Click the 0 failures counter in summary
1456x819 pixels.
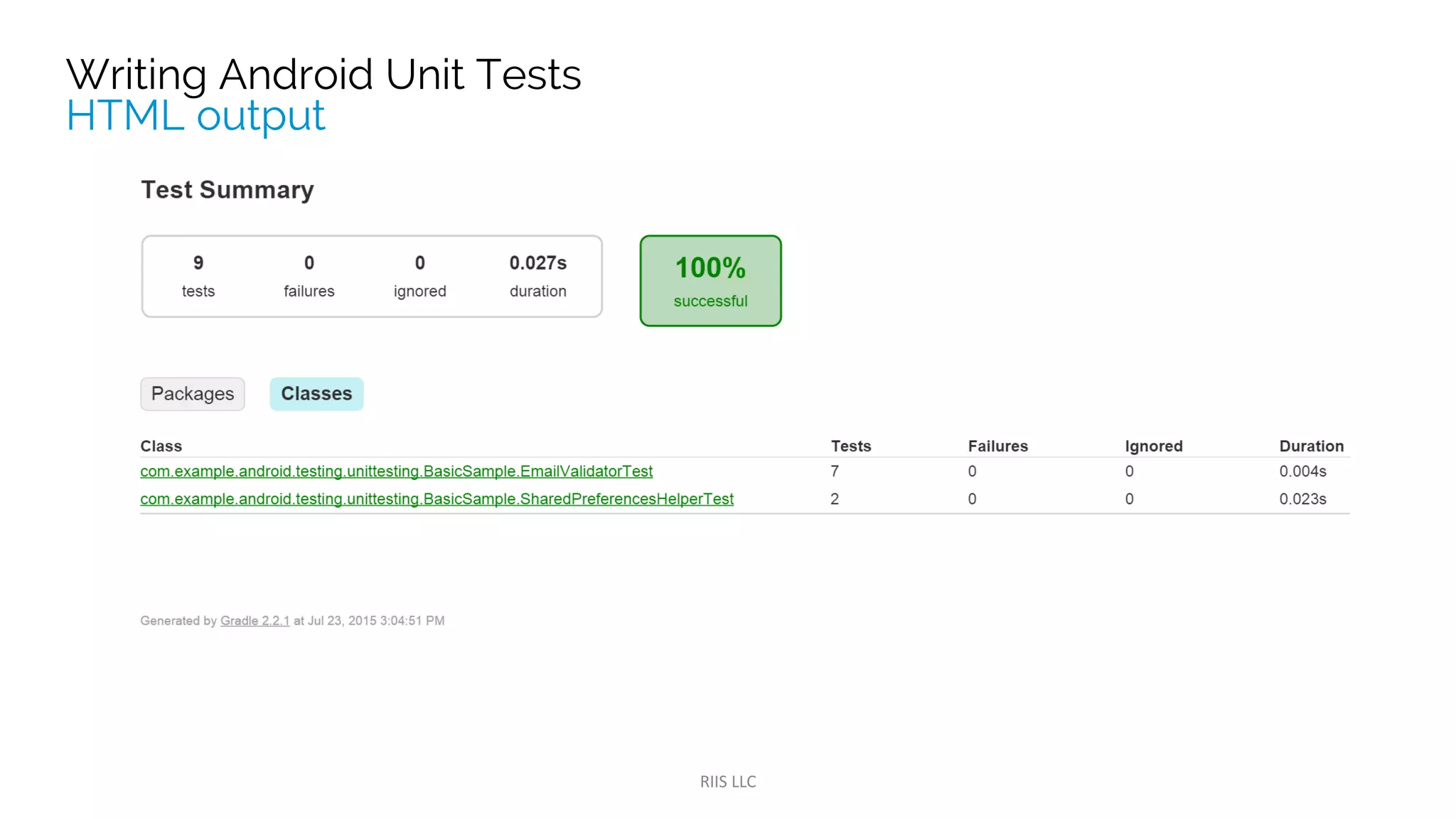pos(309,276)
